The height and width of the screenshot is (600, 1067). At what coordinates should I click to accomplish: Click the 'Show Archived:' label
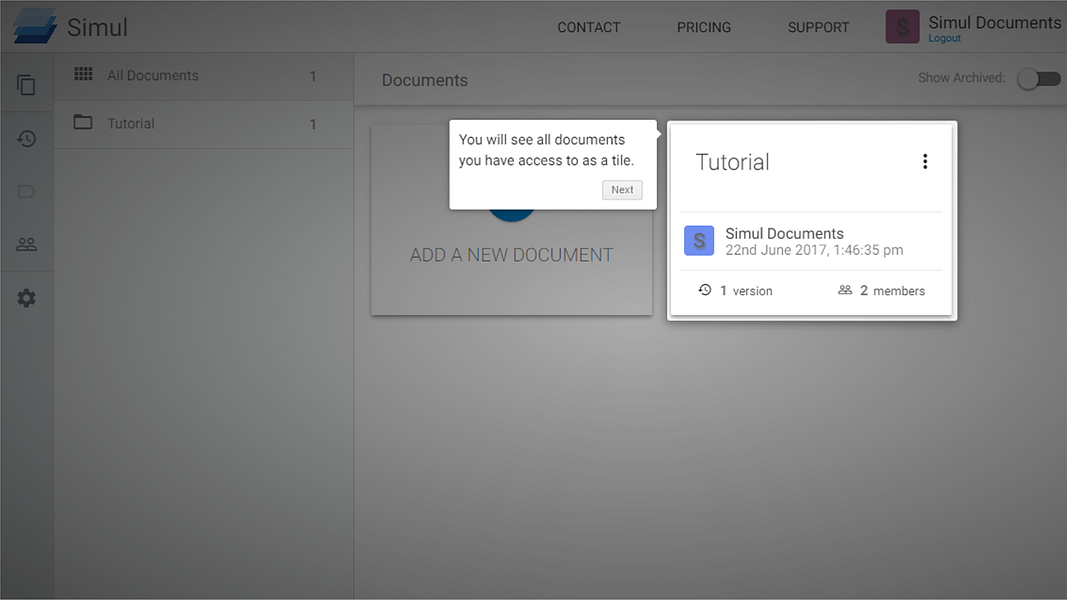coord(961,78)
